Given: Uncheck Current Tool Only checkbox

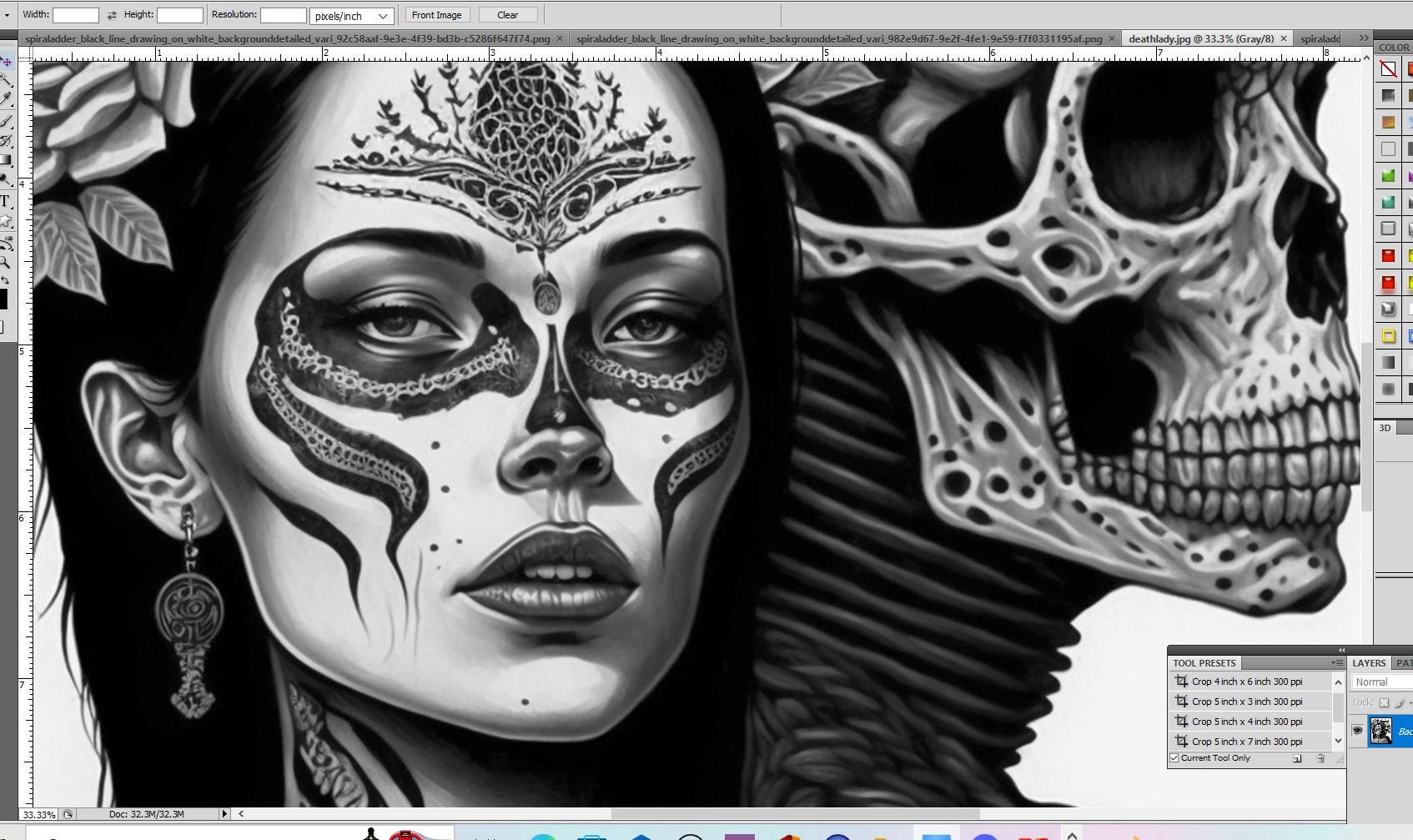Looking at the screenshot, I should pyautogui.click(x=1174, y=758).
